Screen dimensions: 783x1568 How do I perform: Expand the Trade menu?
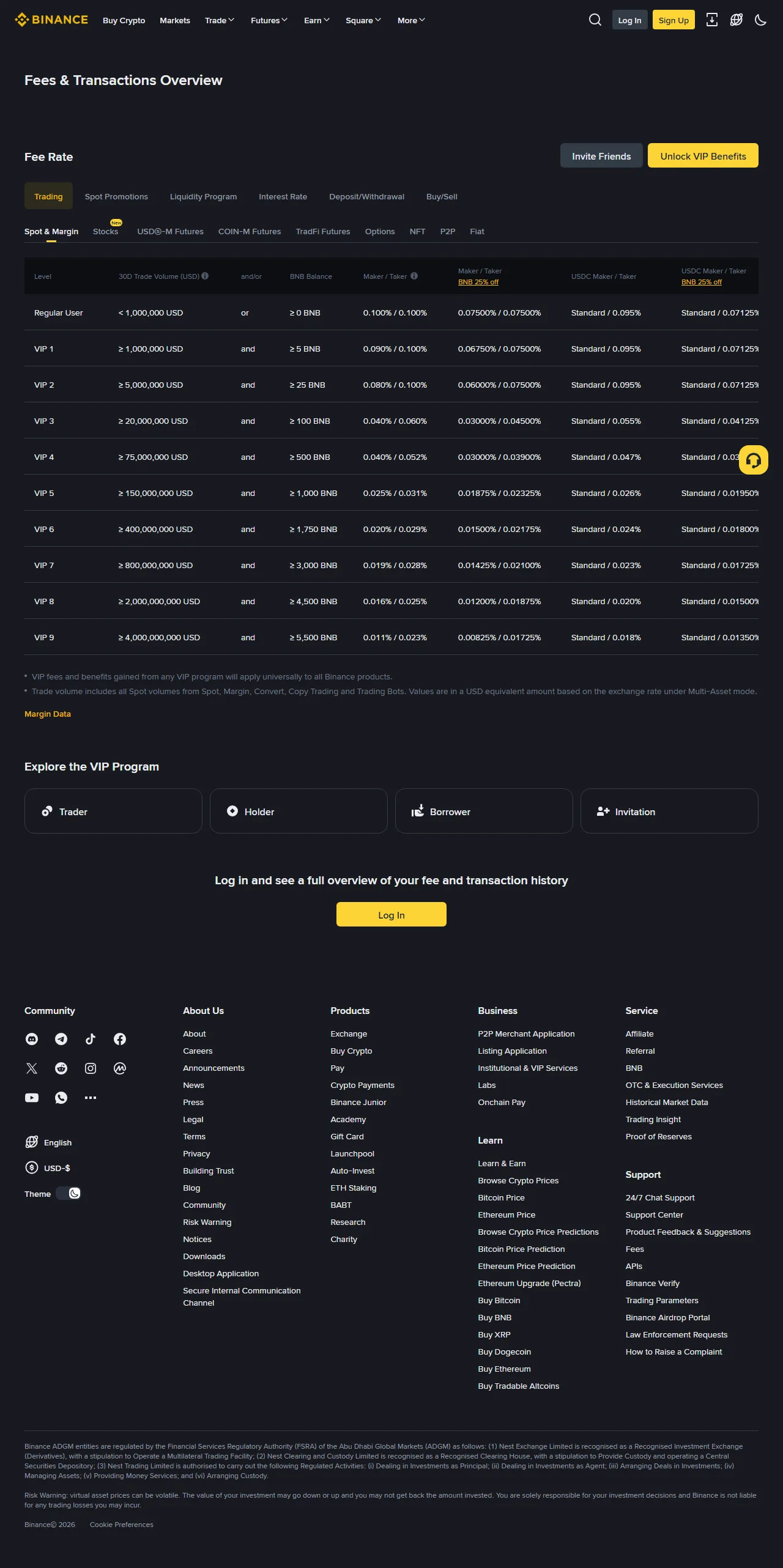tap(220, 20)
